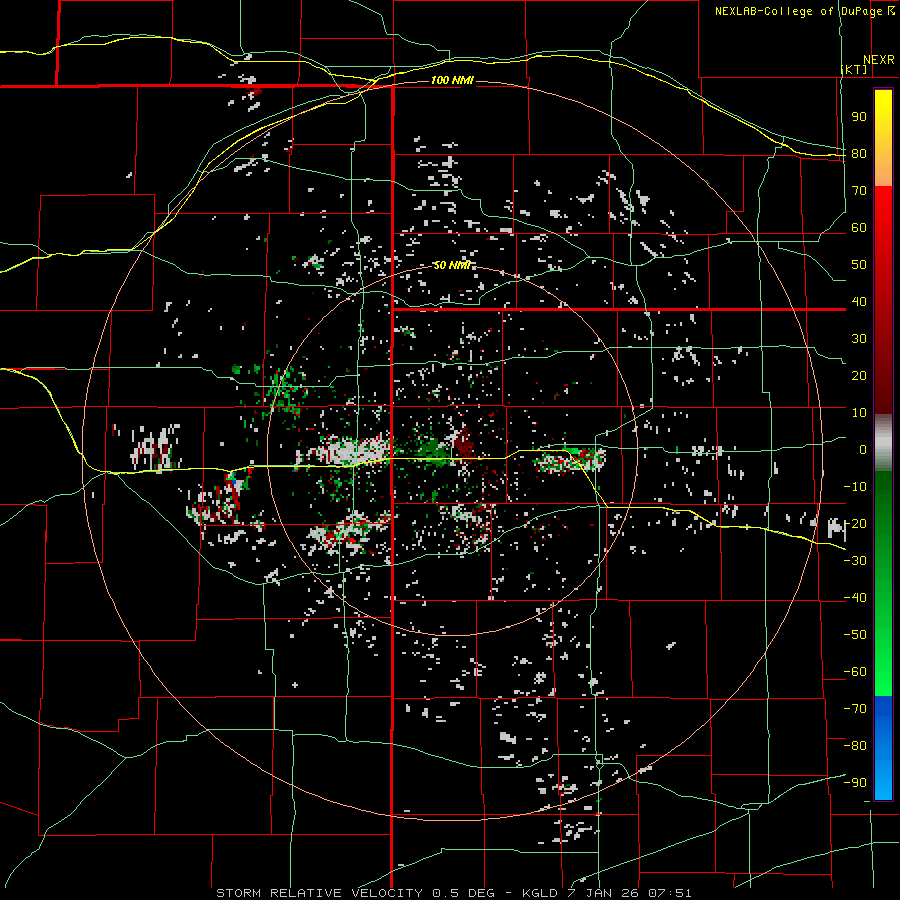The height and width of the screenshot is (900, 900).
Task: Click the -30 value on the velocity scale
Action: pyautogui.click(x=855, y=561)
